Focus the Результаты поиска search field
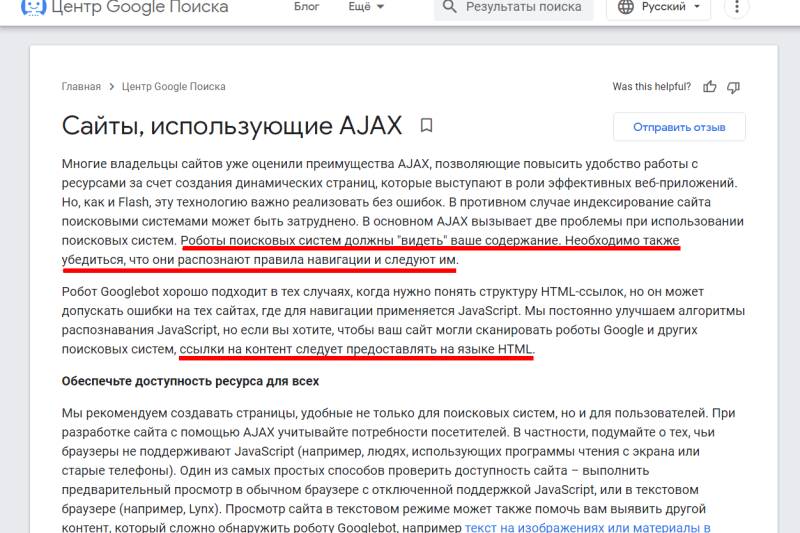This screenshot has height=533, width=800. (513, 8)
